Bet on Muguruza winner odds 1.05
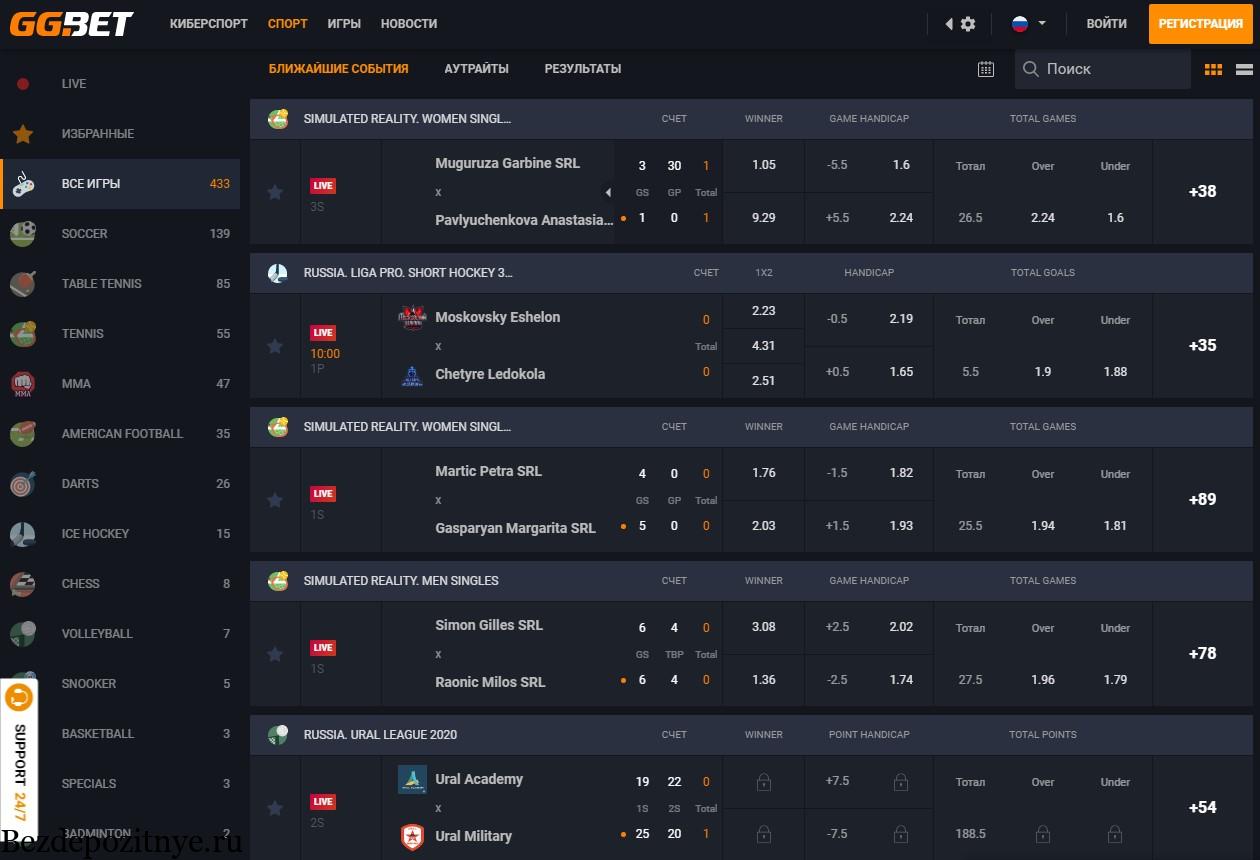The image size is (1260, 860). click(764, 166)
